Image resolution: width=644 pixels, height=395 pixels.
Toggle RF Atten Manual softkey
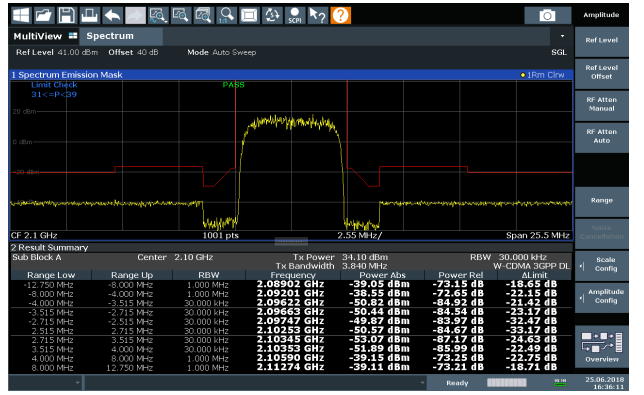coord(602,104)
